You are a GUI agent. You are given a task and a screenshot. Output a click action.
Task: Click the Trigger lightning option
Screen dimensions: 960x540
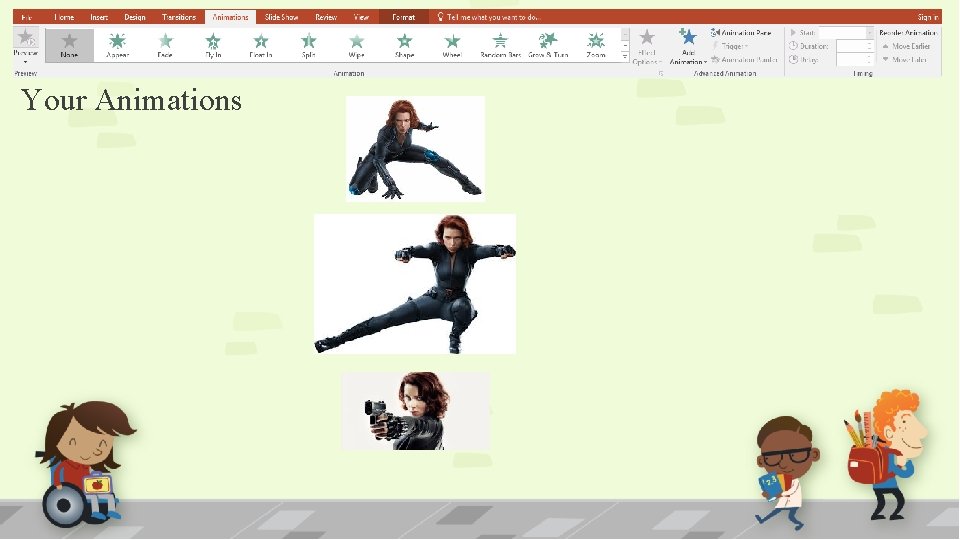point(730,46)
